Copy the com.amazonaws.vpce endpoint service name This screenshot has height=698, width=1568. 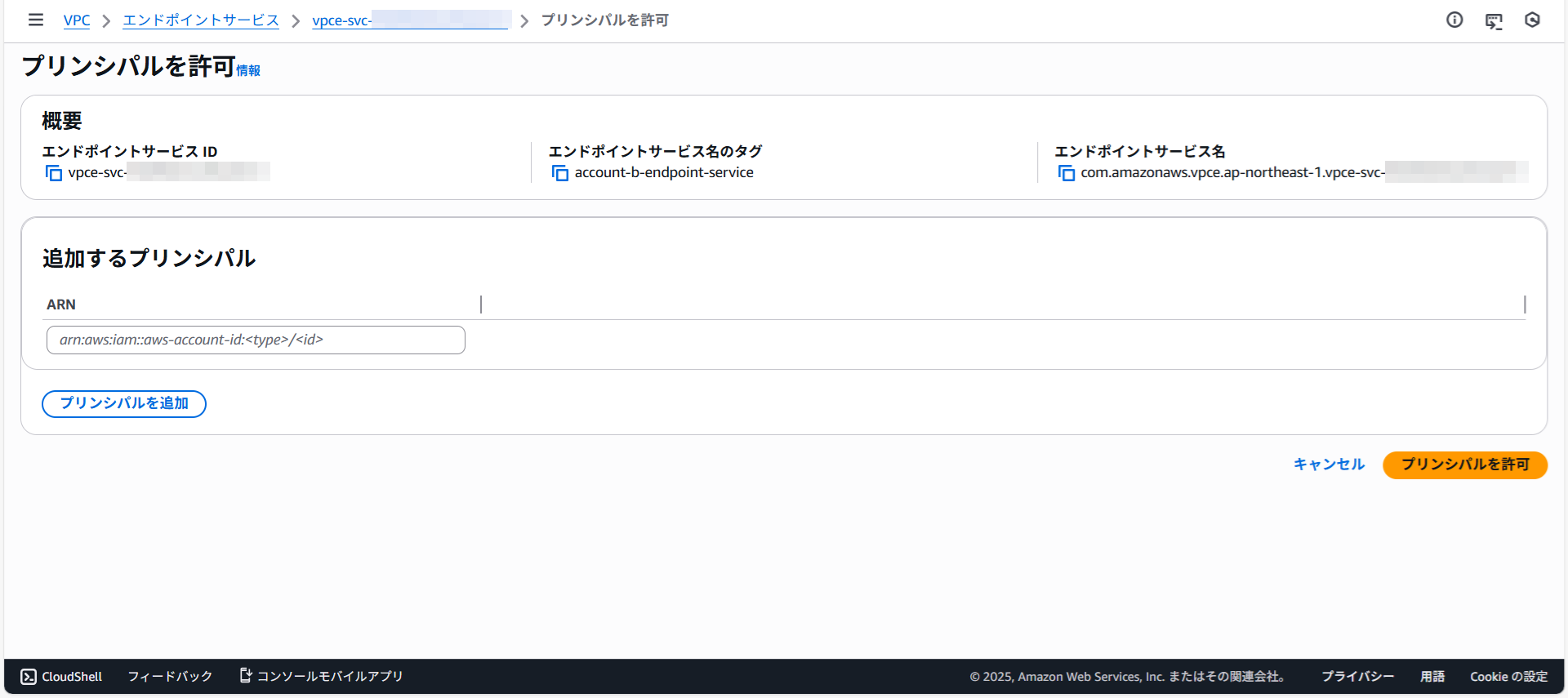pyautogui.click(x=1067, y=173)
